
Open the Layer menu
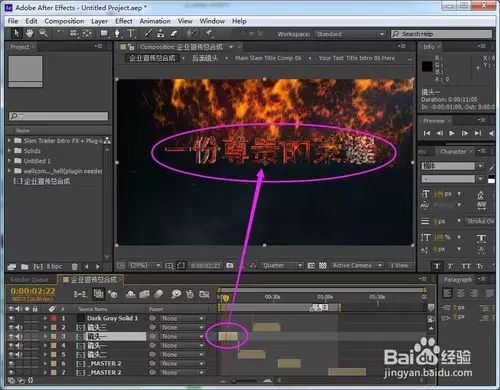coord(99,21)
